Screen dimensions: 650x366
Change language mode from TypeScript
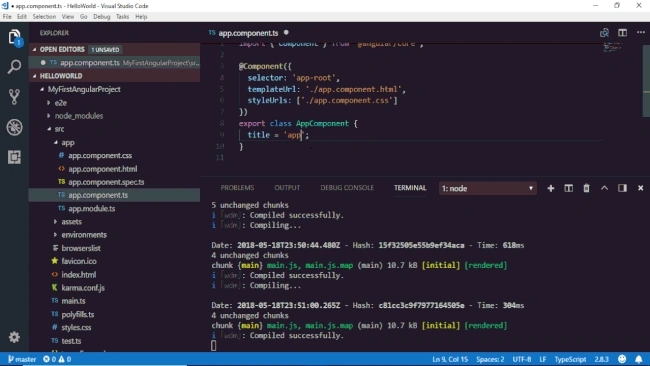[570, 359]
